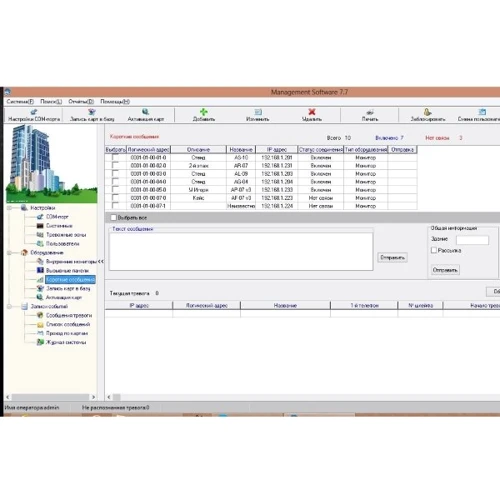Tick checkbox for row 0001-01-00-07-0

point(115,198)
